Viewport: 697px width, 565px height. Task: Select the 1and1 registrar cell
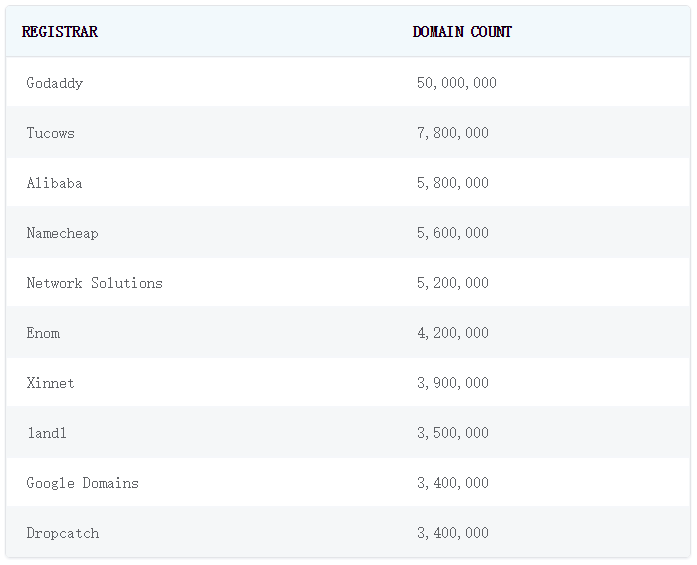click(x=47, y=433)
